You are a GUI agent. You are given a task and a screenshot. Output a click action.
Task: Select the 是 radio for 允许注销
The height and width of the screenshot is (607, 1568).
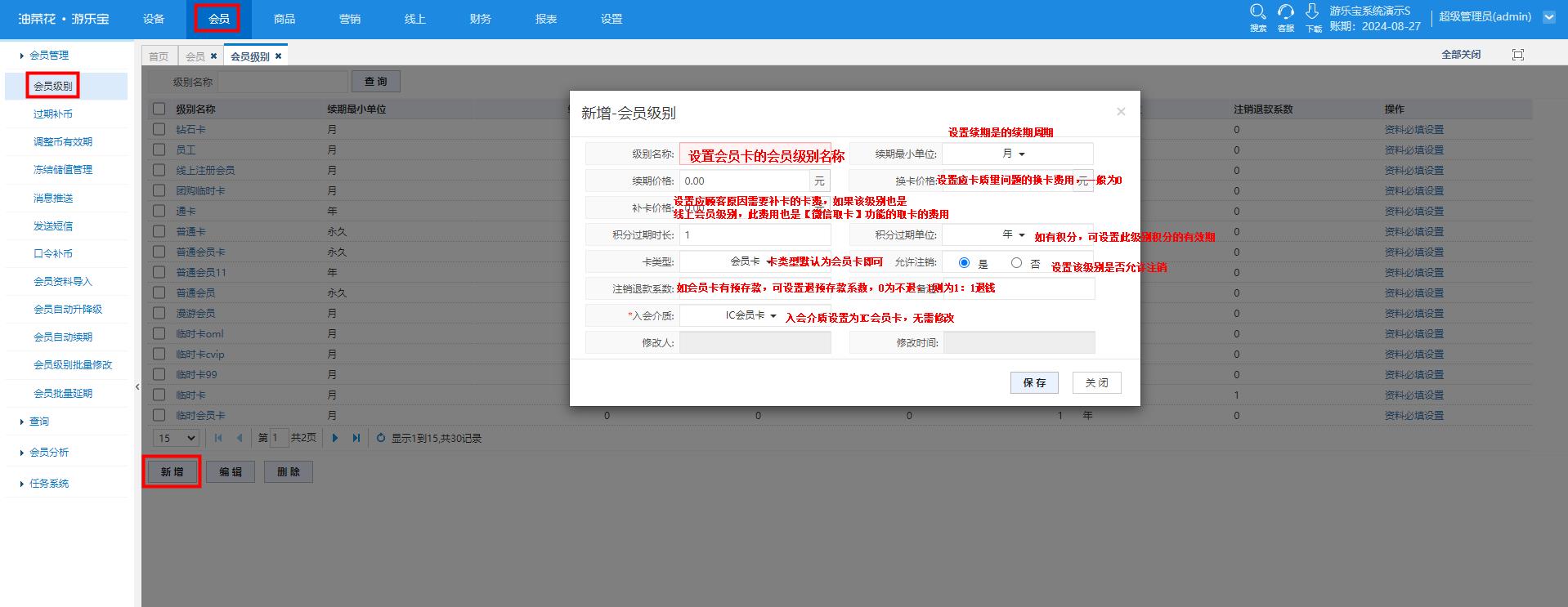click(964, 263)
